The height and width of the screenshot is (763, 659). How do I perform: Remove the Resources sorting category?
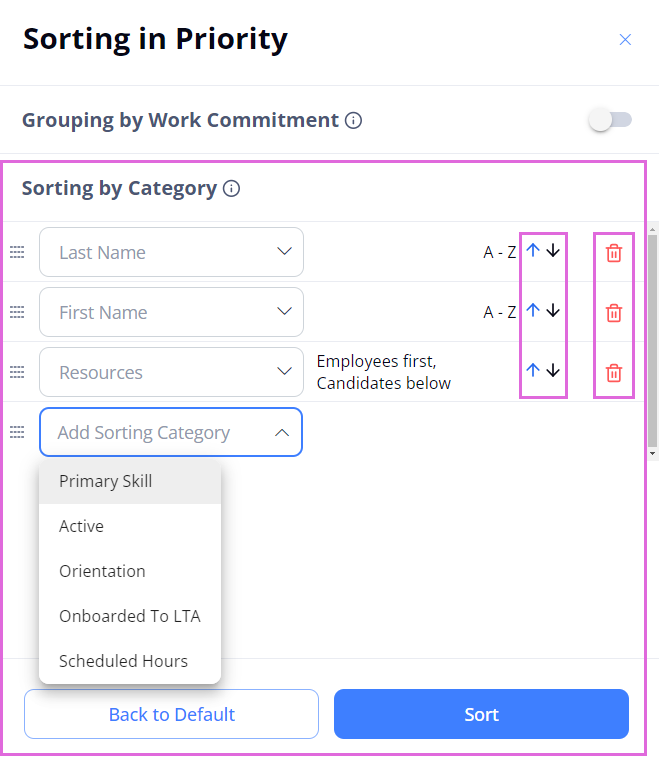pos(614,373)
